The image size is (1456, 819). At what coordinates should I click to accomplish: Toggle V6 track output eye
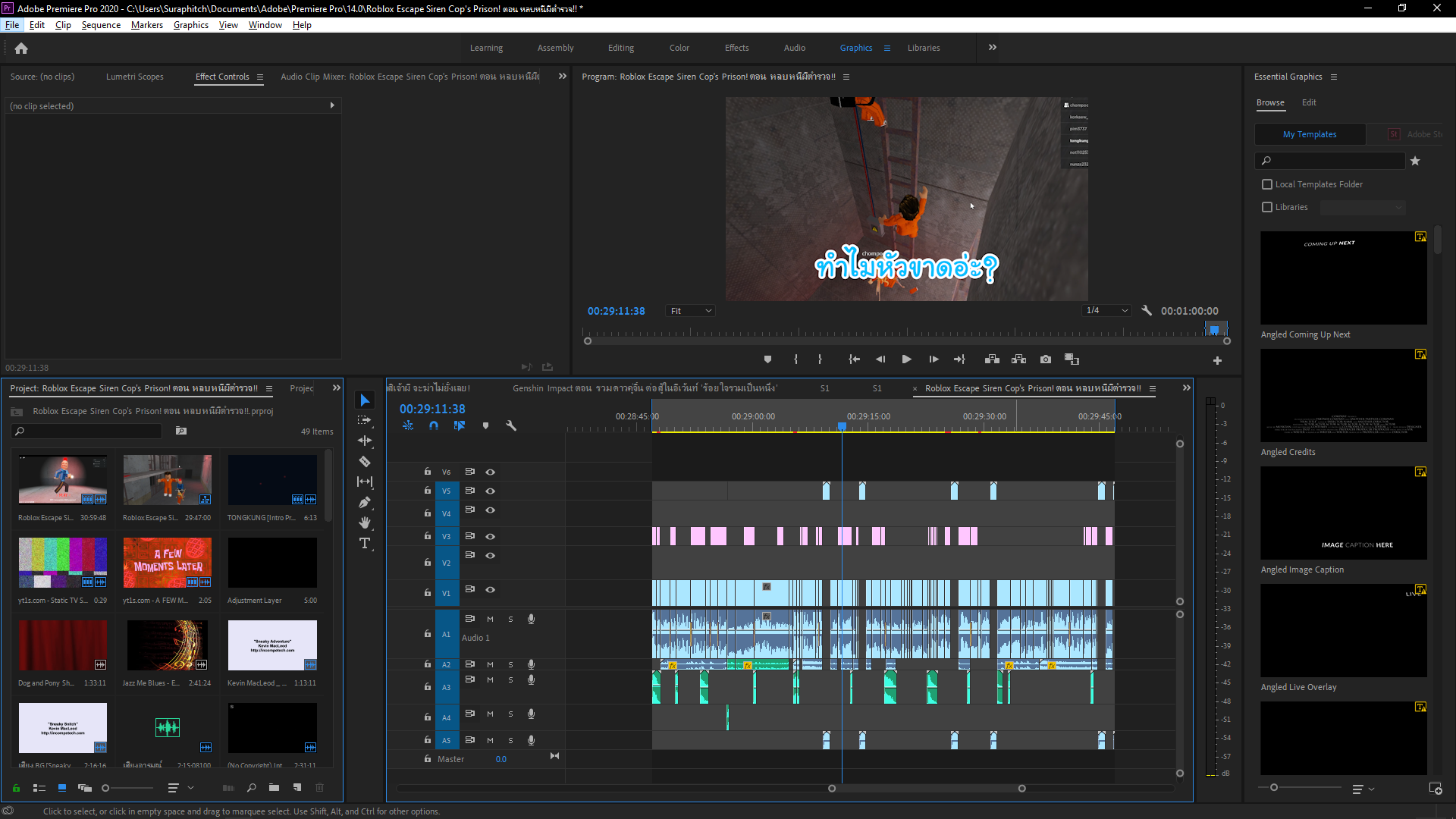tap(491, 472)
